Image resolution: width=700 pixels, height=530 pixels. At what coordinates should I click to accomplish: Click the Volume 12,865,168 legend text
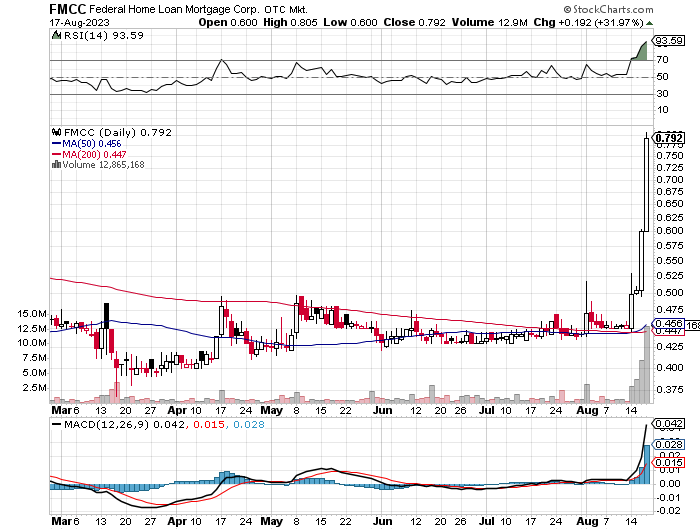click(x=103, y=165)
